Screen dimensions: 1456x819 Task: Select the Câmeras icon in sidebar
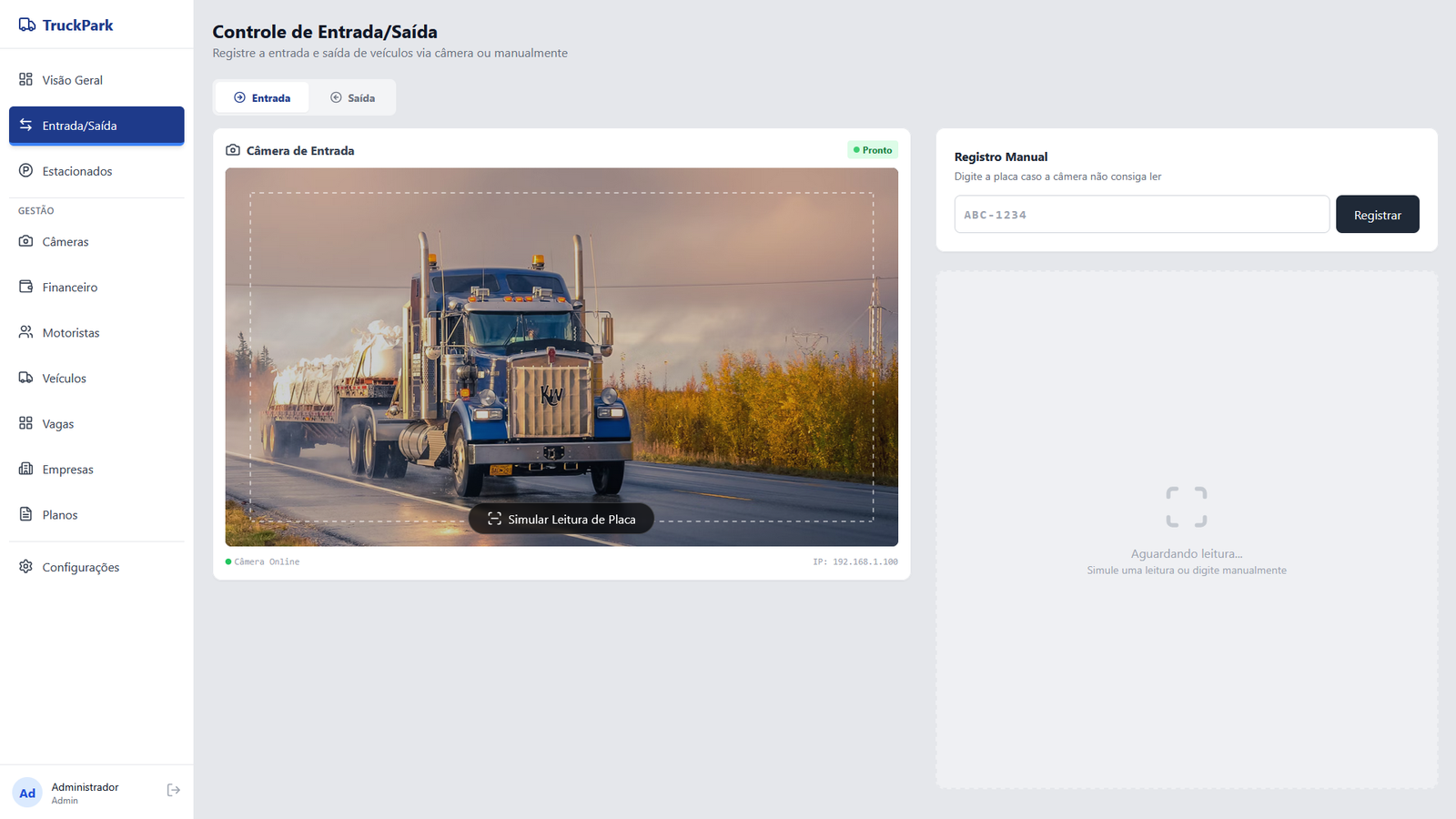click(26, 241)
